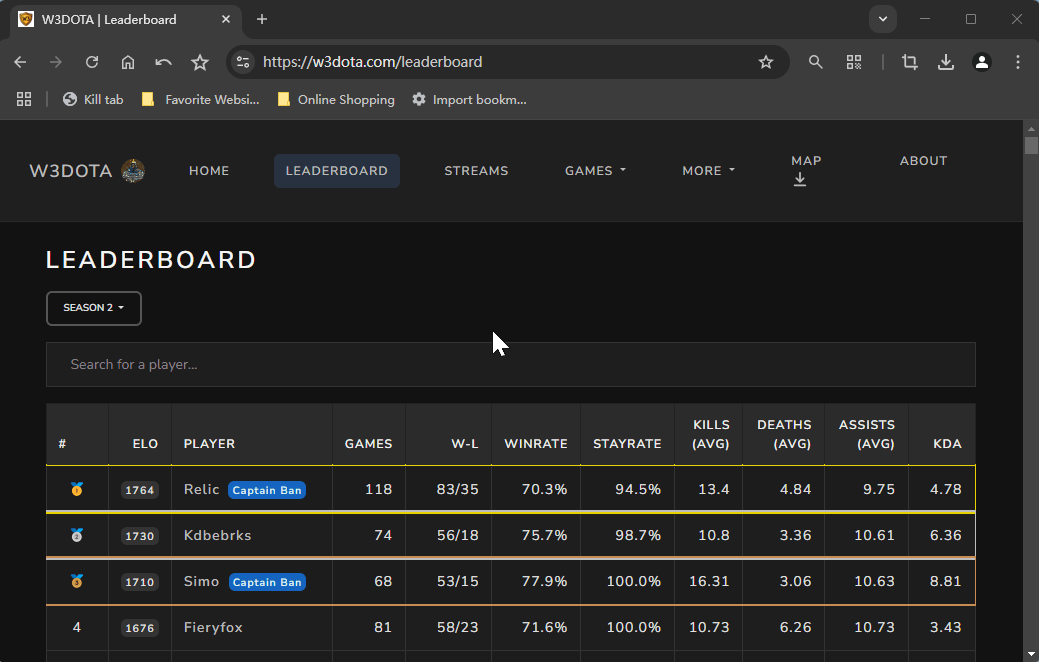1039x662 pixels.
Task: Go to the STREAMS page
Action: (x=476, y=171)
